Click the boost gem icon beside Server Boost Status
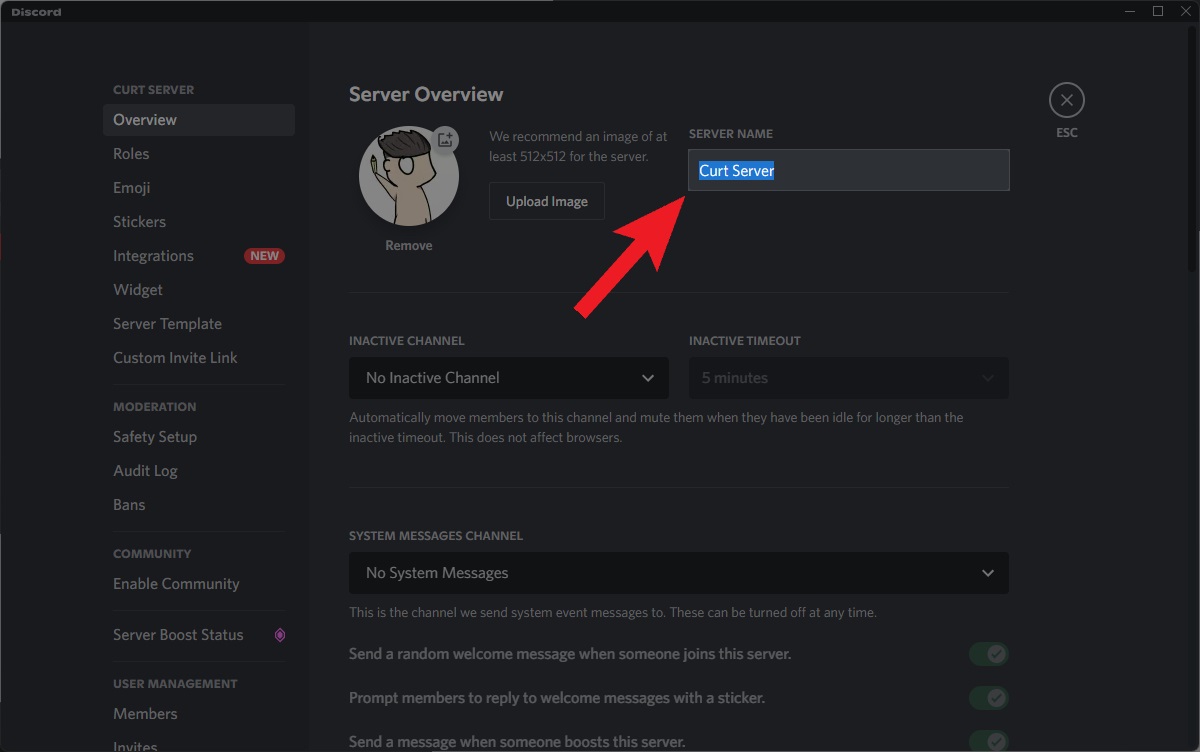The height and width of the screenshot is (752, 1200). click(279, 635)
